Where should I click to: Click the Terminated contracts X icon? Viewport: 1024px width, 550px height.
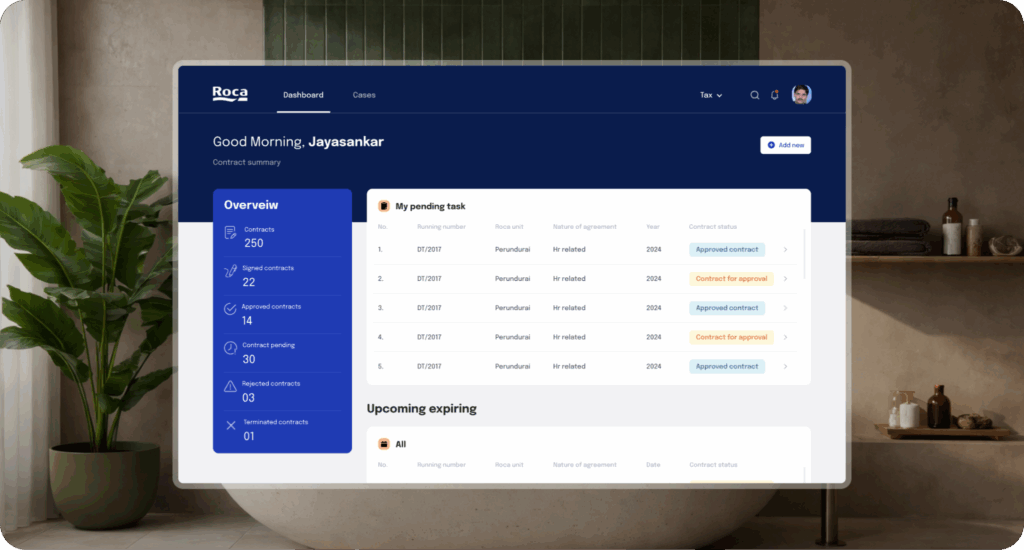click(231, 425)
